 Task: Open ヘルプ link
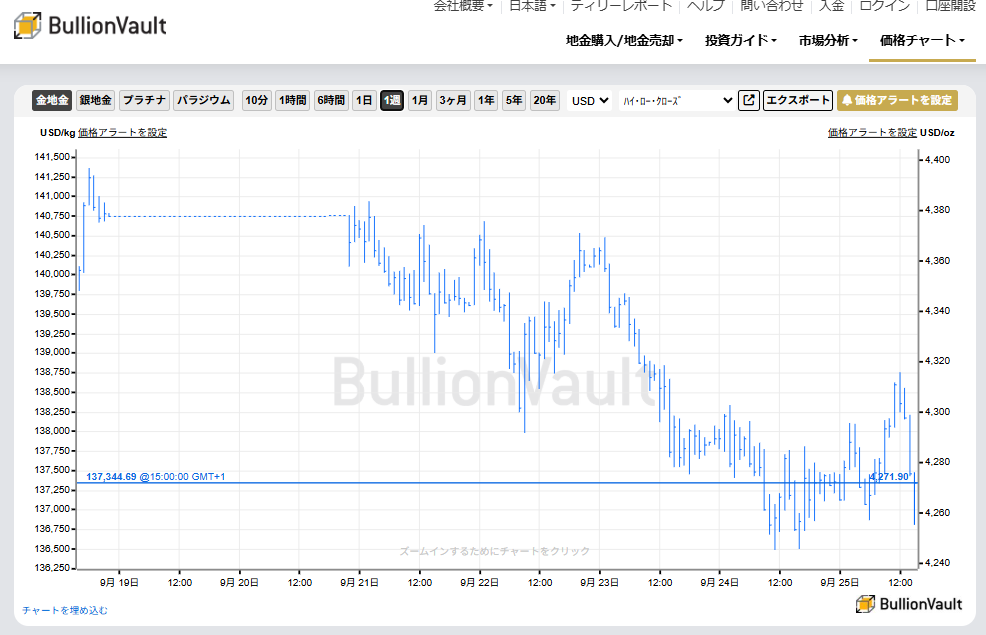click(706, 6)
